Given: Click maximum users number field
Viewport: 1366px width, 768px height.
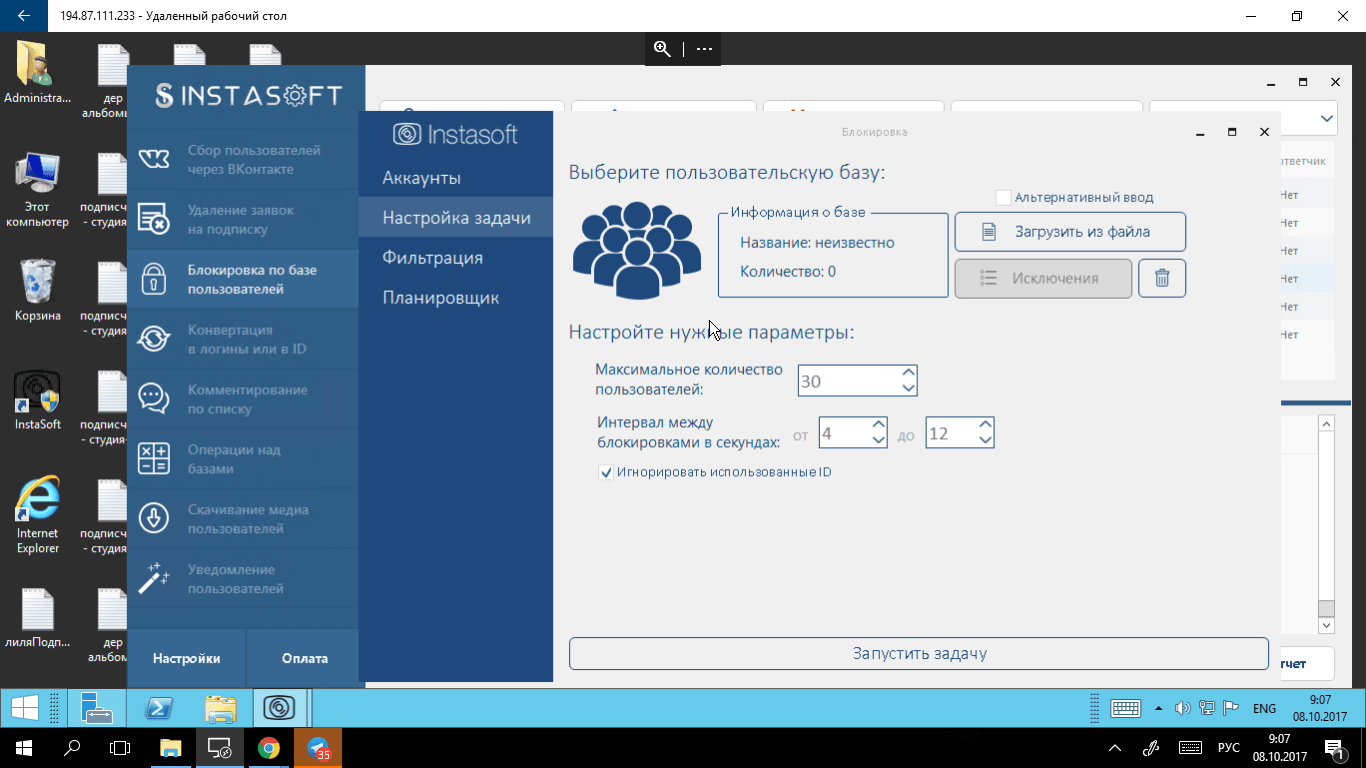Looking at the screenshot, I should (x=848, y=381).
